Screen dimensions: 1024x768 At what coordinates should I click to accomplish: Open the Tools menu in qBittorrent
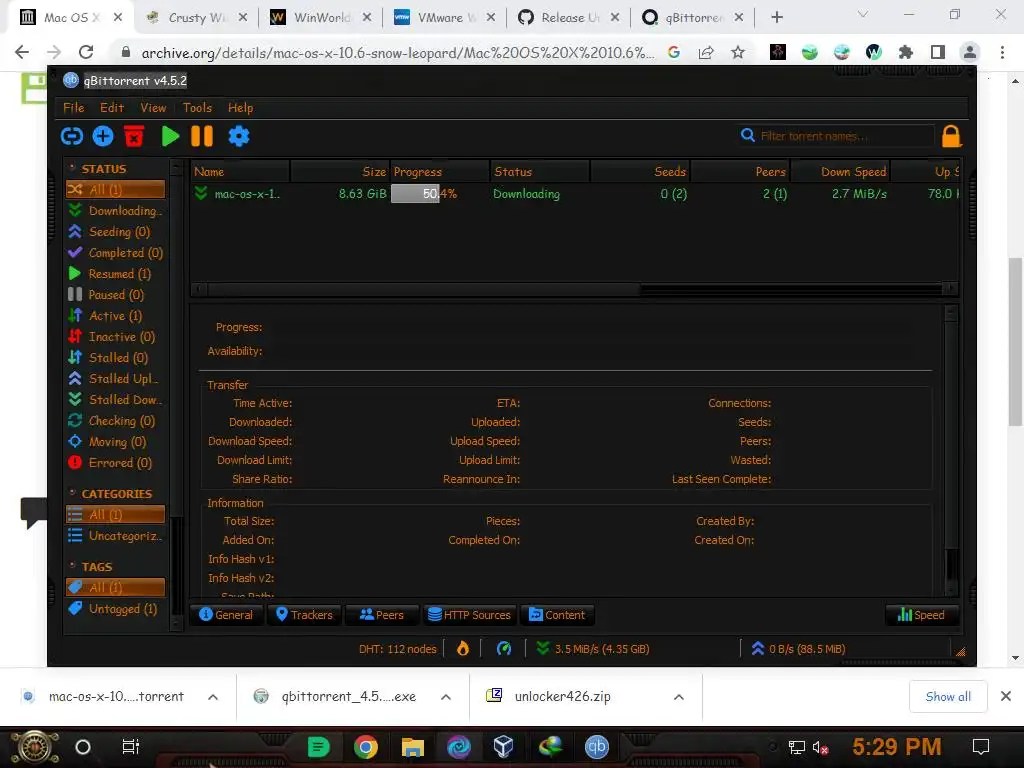[x=197, y=108]
